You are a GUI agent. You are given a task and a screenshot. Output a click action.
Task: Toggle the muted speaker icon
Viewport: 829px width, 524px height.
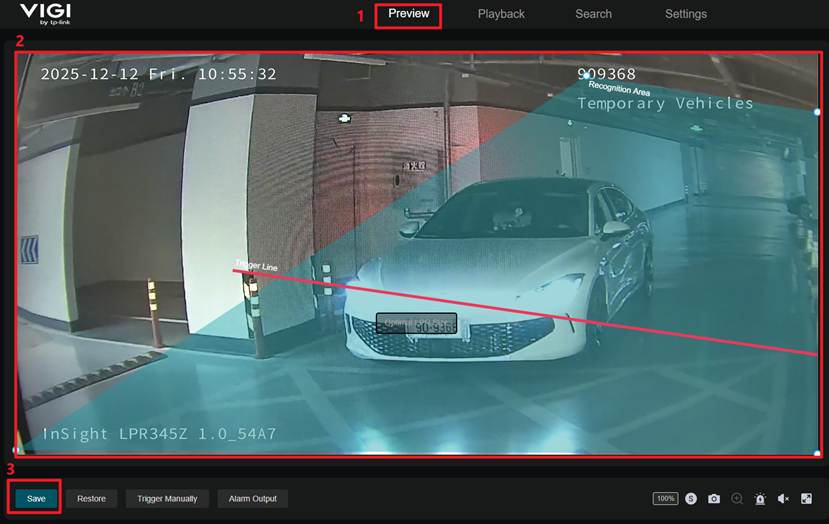coord(784,499)
